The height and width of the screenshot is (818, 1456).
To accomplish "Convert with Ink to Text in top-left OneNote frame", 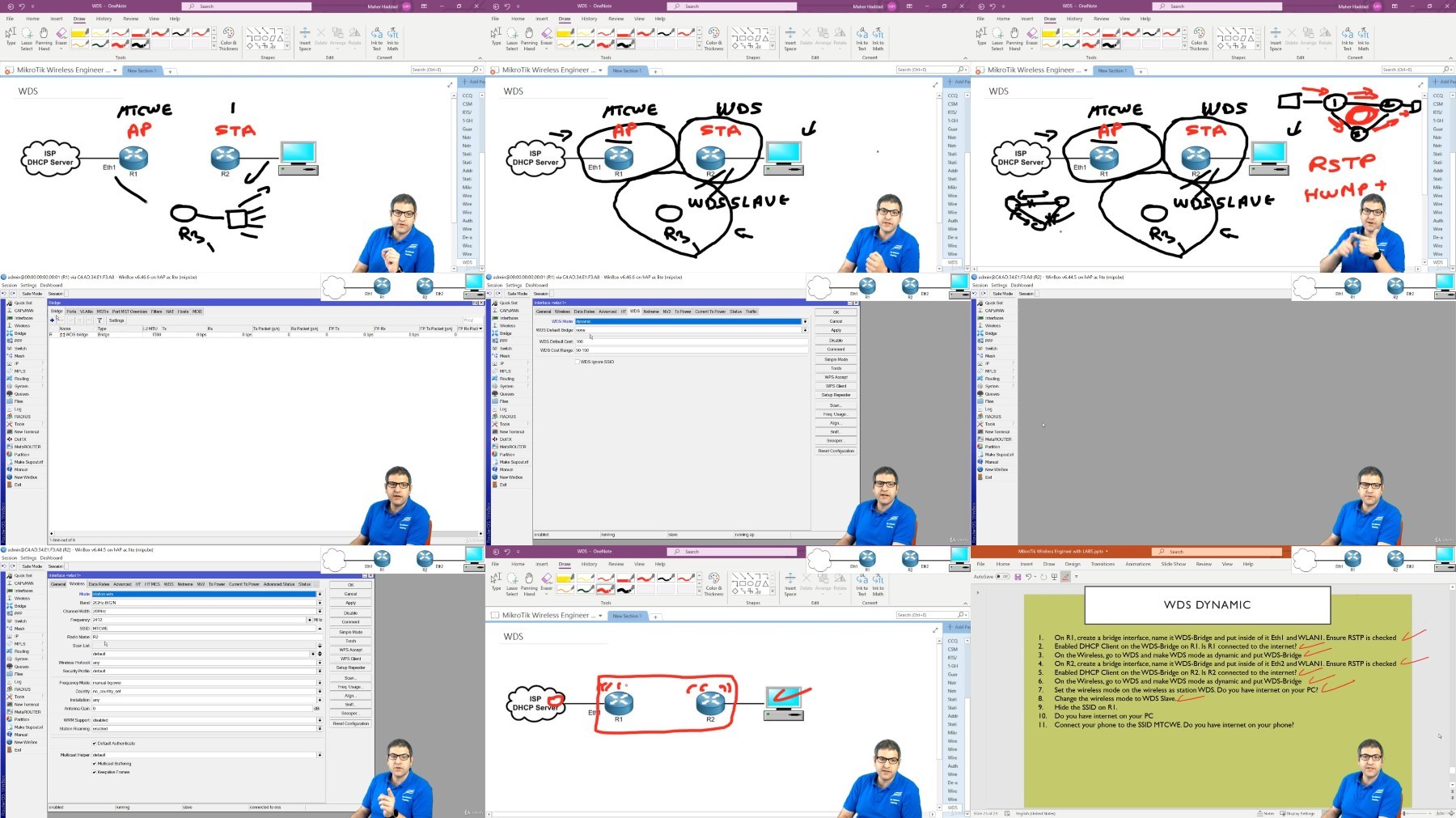I will (377, 39).
